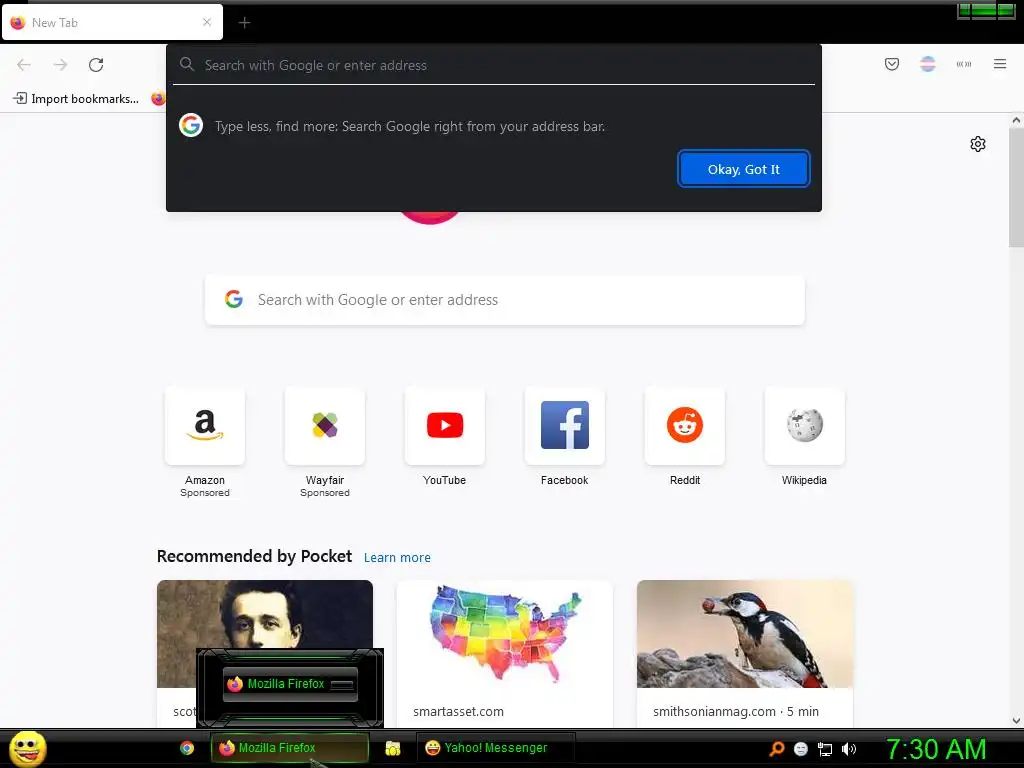The height and width of the screenshot is (768, 1024).
Task: Go forward using the forward arrow
Action: [60, 65]
